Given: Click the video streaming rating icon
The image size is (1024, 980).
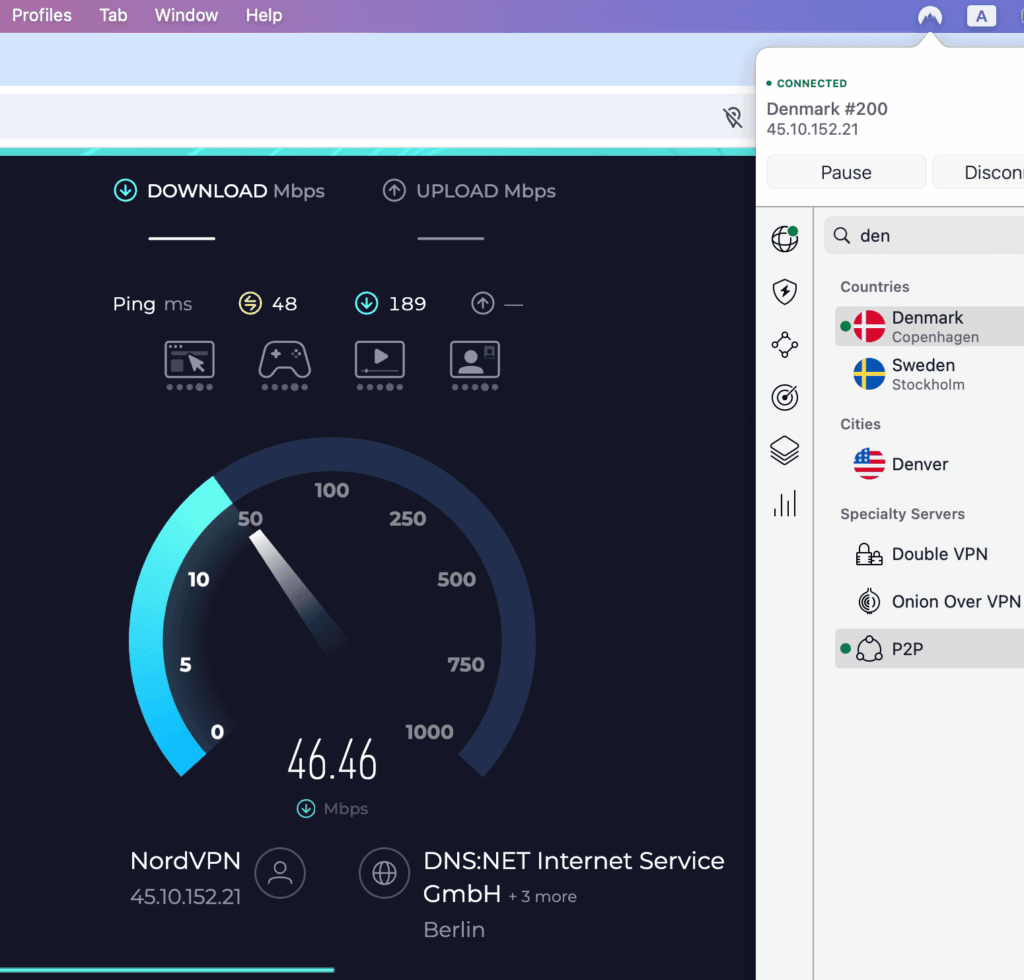Looking at the screenshot, I should pos(380,360).
